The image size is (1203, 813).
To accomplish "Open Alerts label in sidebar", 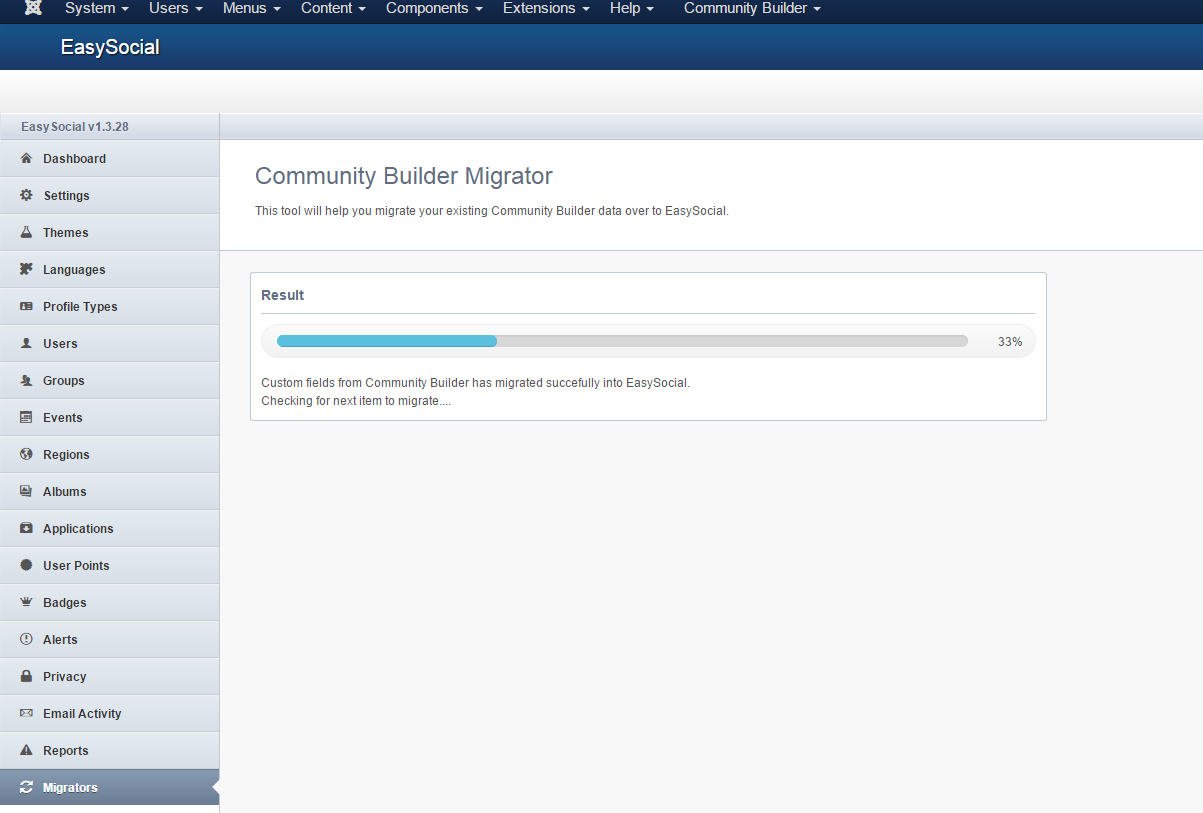I will (x=60, y=640).
